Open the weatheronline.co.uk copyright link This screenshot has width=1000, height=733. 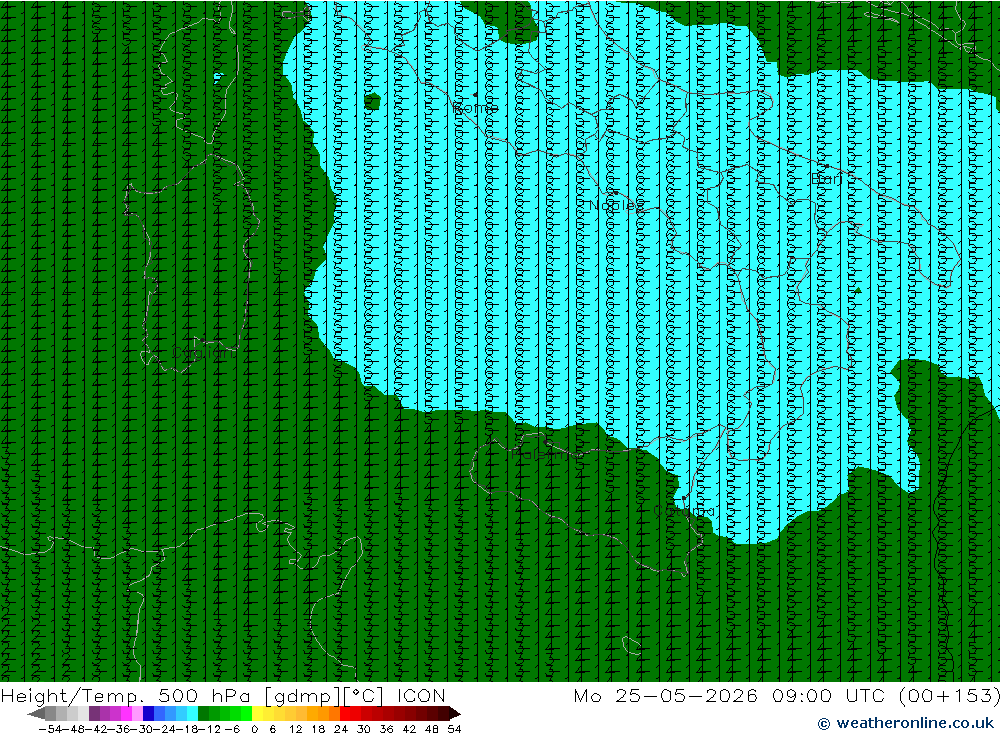point(906,723)
